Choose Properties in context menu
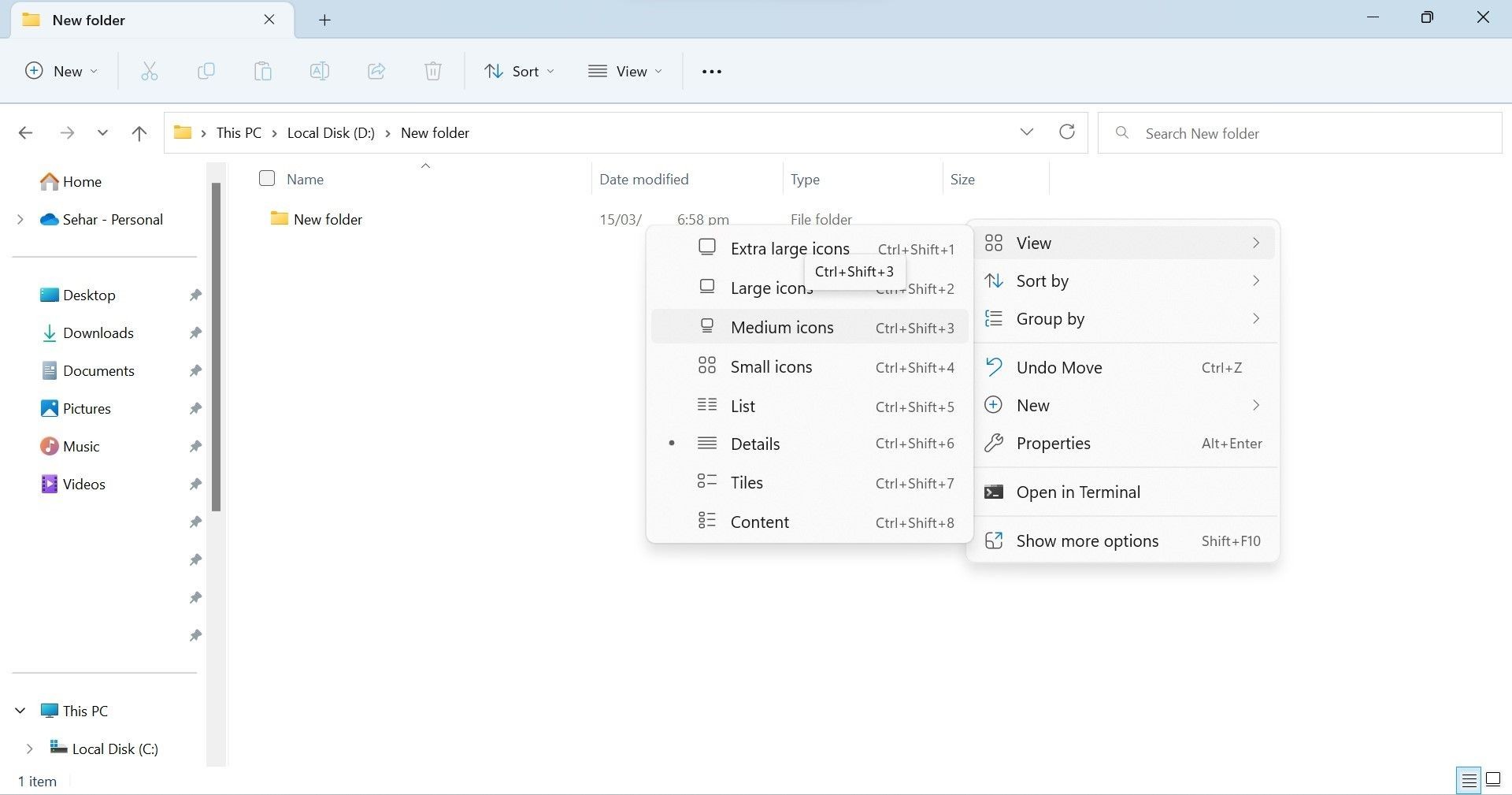Image resolution: width=1512 pixels, height=795 pixels. click(x=1124, y=443)
